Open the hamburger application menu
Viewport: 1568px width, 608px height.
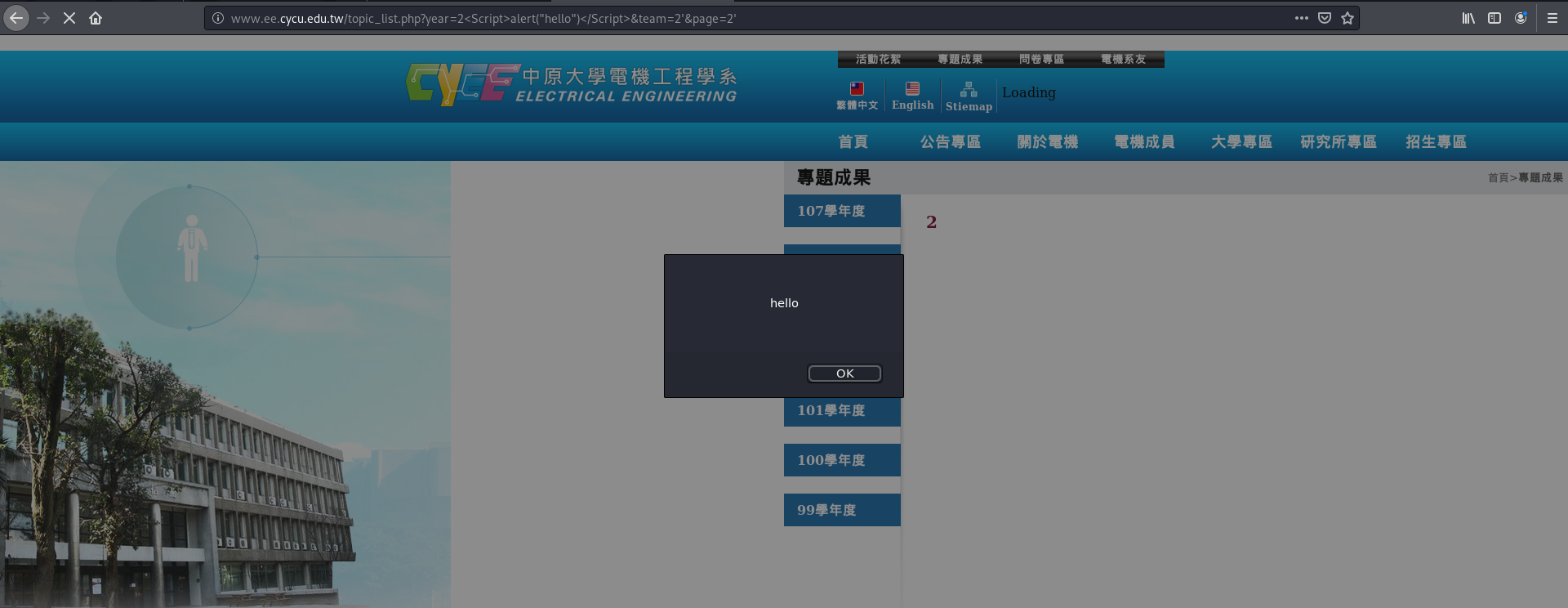1552,18
